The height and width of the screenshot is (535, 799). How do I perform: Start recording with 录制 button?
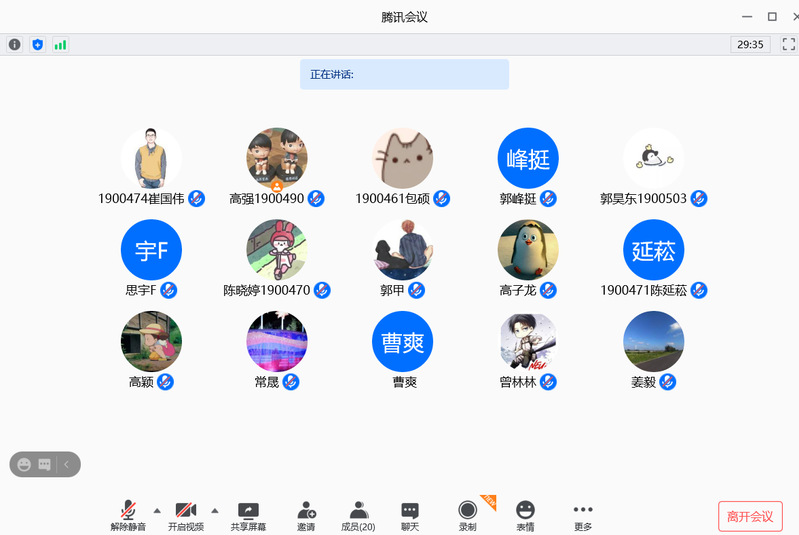467,513
